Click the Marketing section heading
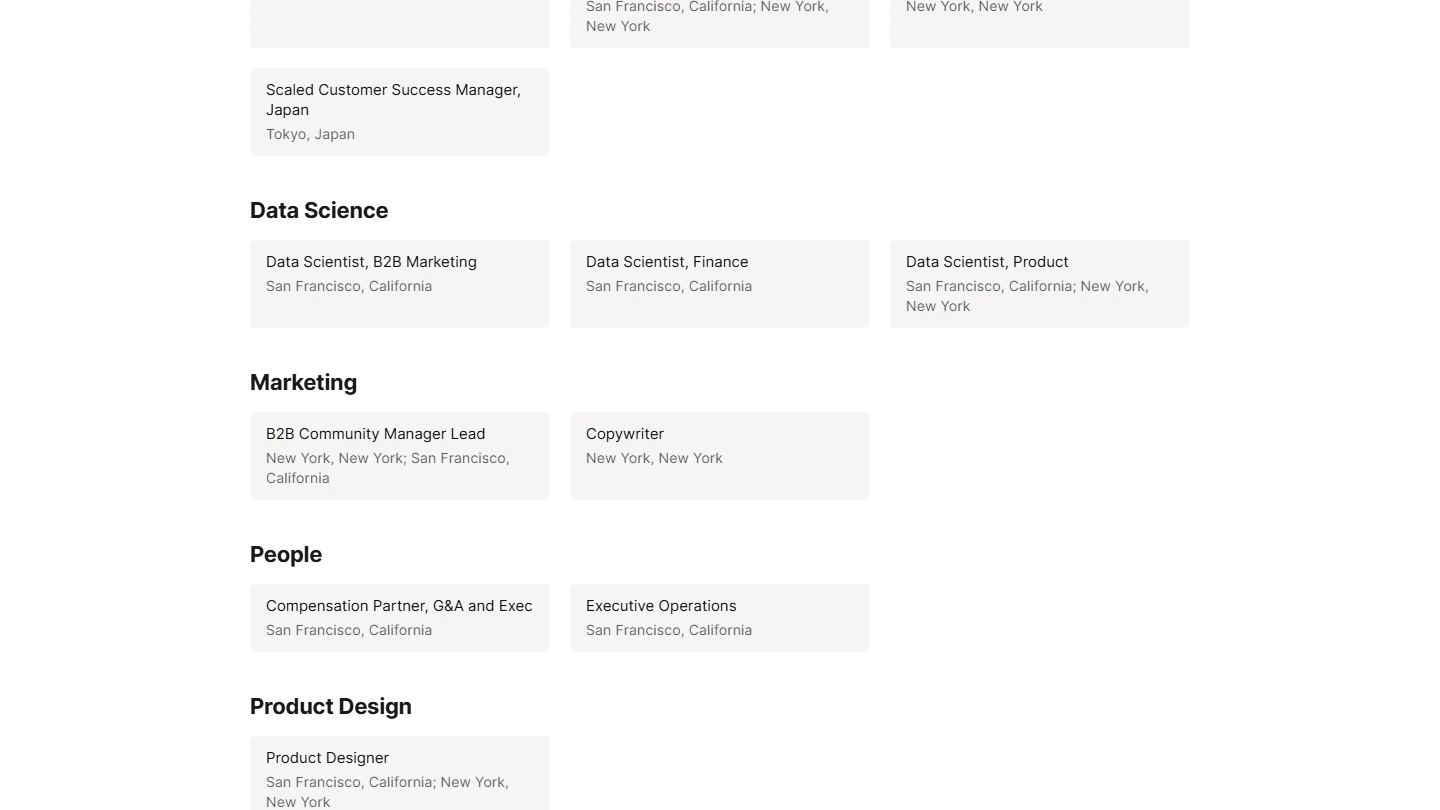The width and height of the screenshot is (1440, 810). click(303, 382)
